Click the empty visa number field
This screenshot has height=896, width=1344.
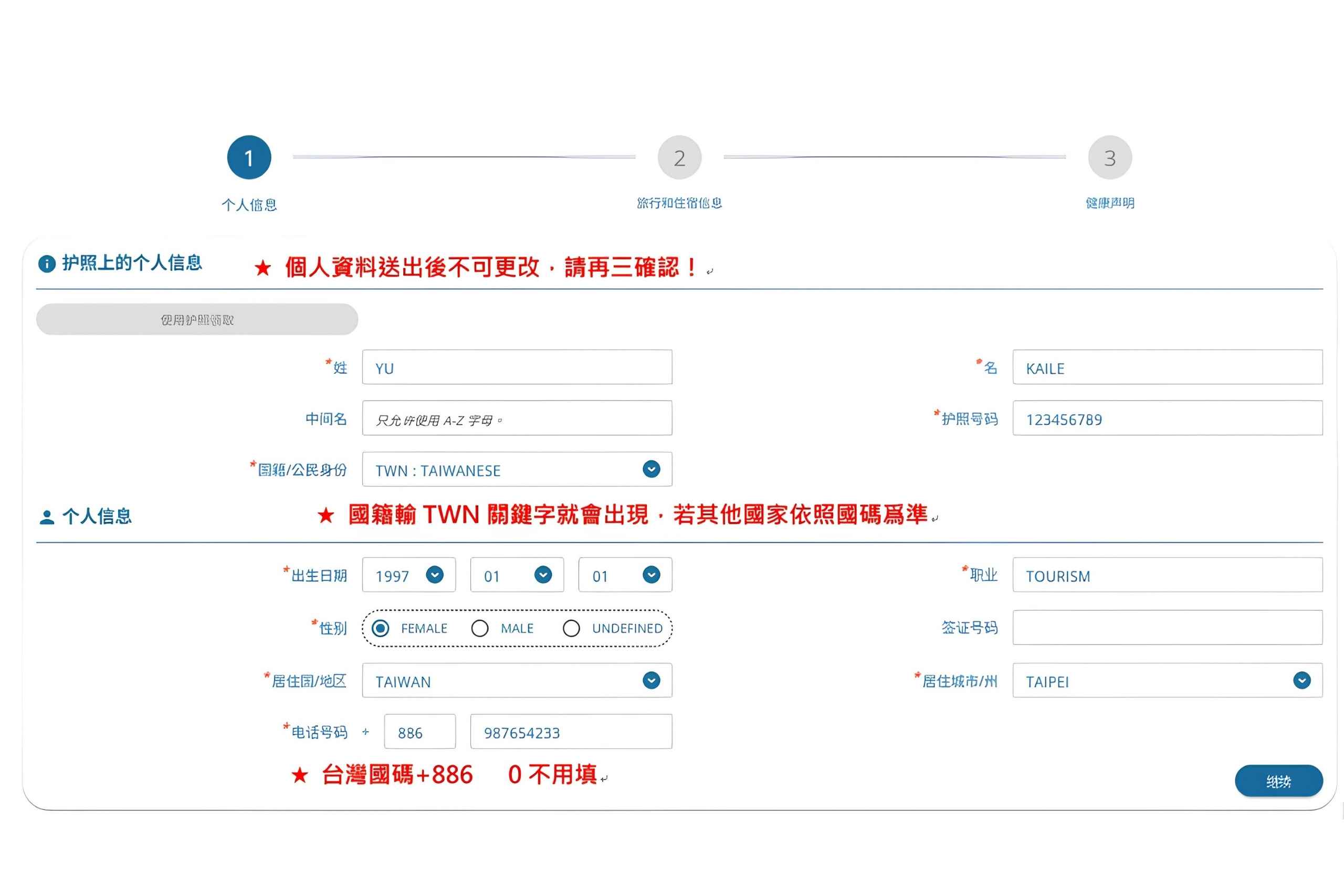click(x=1168, y=627)
